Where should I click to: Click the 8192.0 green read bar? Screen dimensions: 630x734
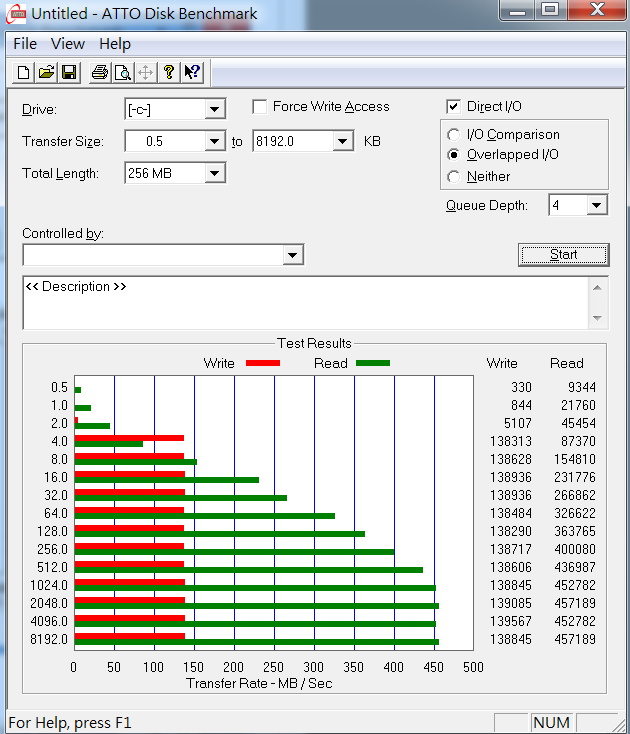pyautogui.click(x=256, y=642)
